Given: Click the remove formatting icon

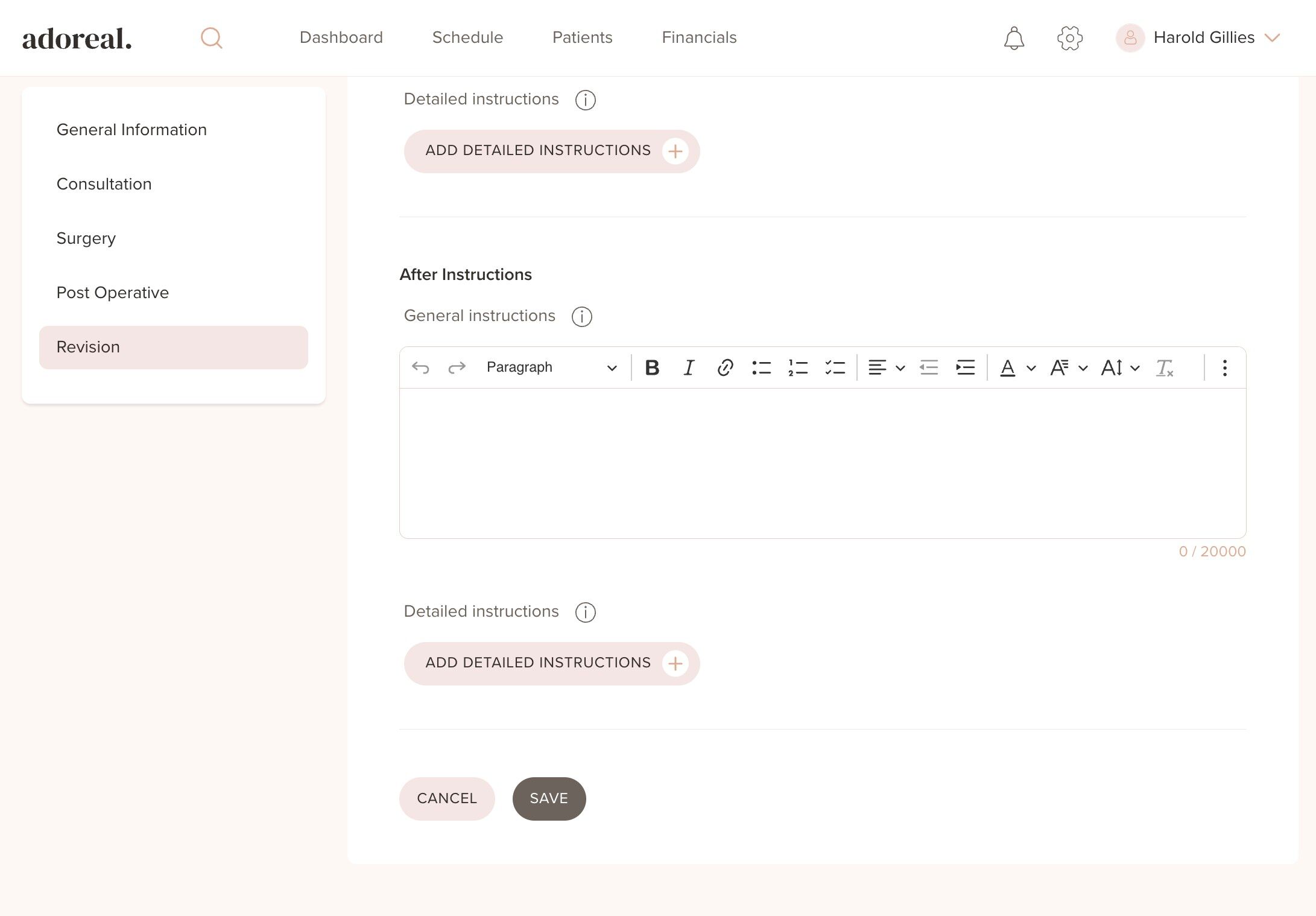Looking at the screenshot, I should point(1164,367).
